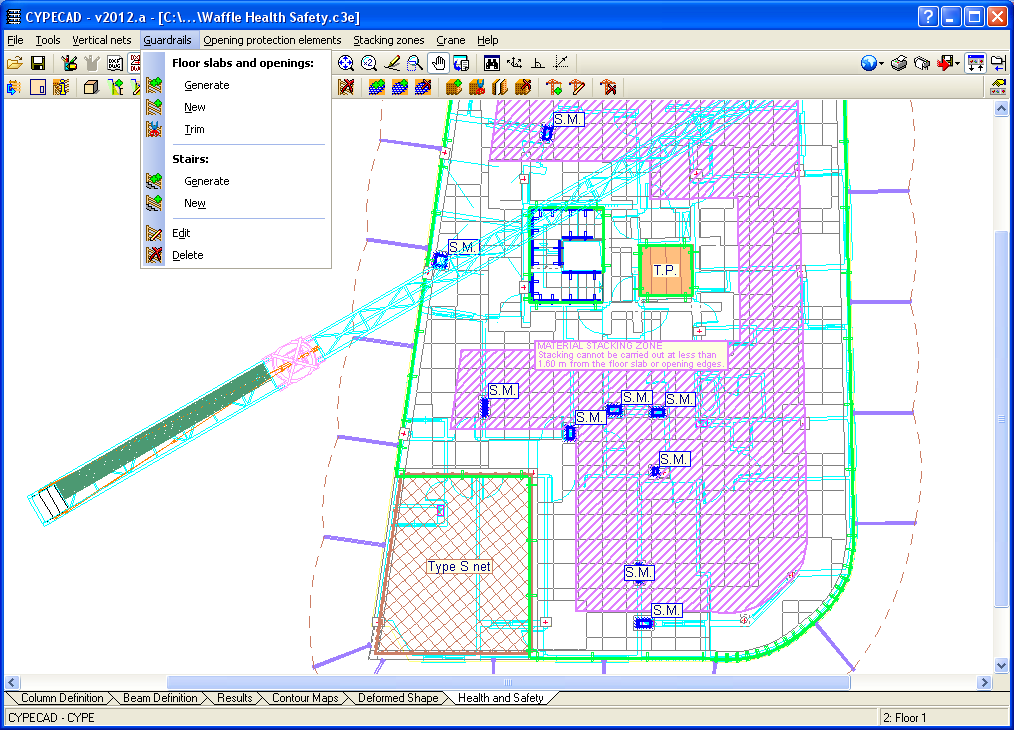This screenshot has width=1014, height=730.
Task: Expand the export red-arrow dropdown
Action: tap(957, 64)
